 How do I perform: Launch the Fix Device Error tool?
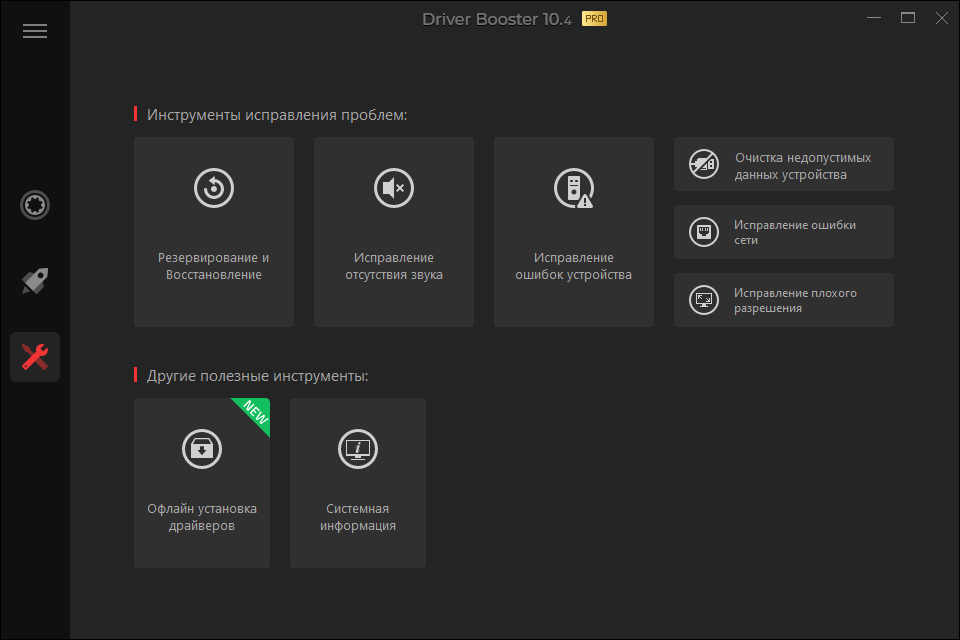coord(573,230)
